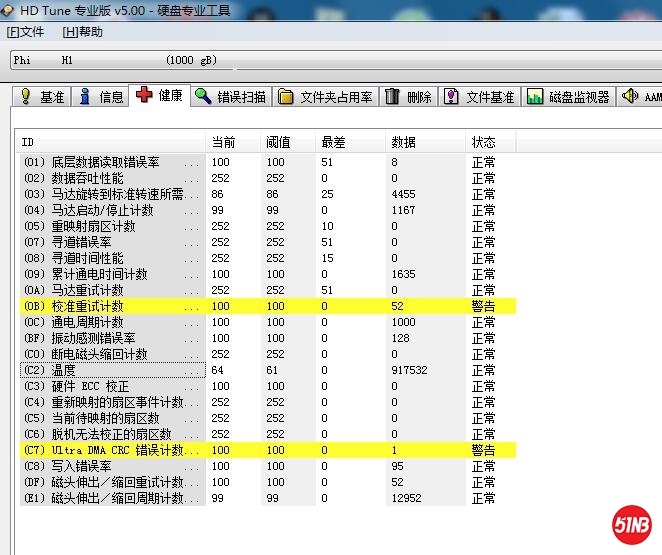Click the blue 信息 info icon
The image size is (662, 555).
(x=86, y=97)
